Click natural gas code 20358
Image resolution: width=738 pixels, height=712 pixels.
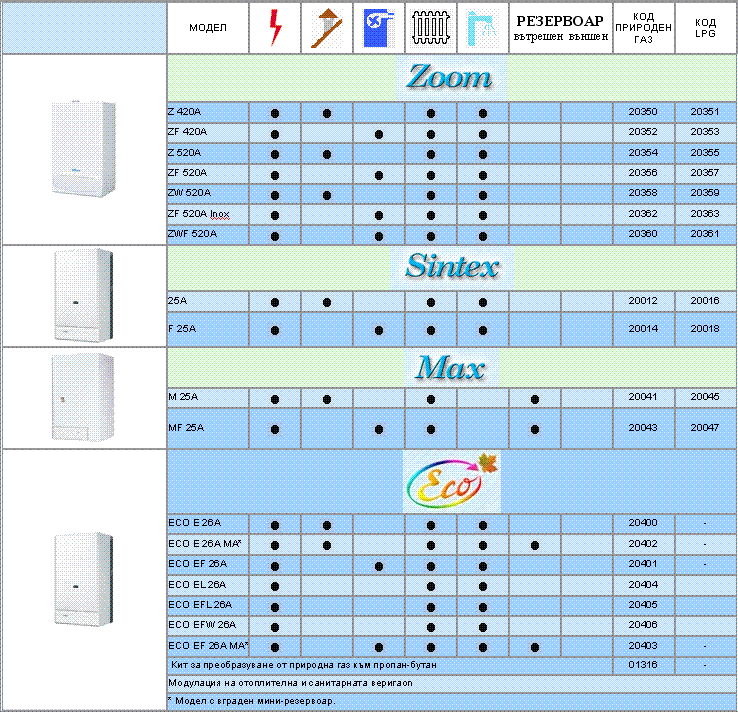tap(643, 193)
